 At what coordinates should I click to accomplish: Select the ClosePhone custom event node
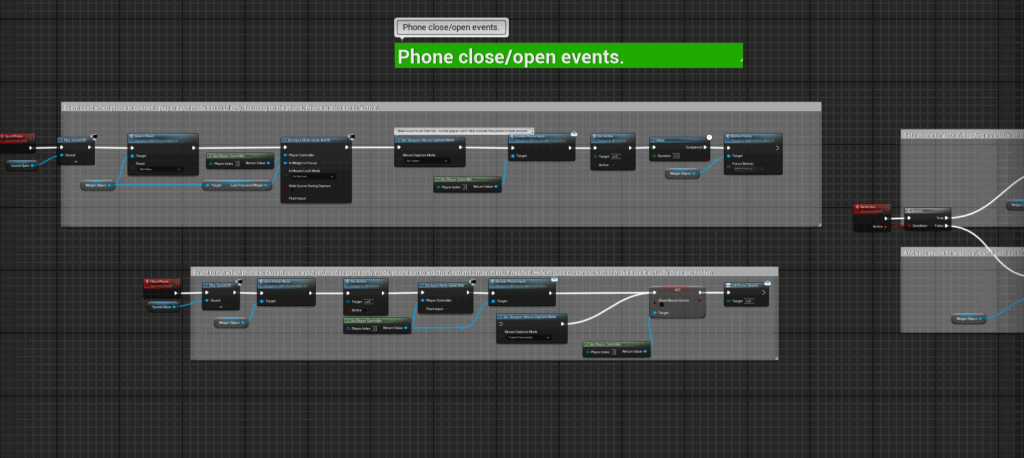point(160,283)
